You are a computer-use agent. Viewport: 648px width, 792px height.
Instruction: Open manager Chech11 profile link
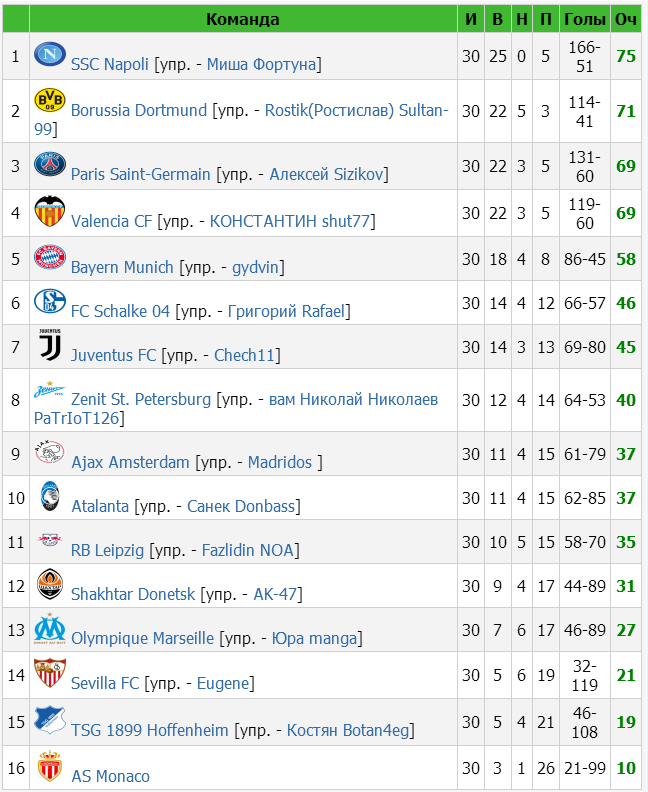click(245, 355)
